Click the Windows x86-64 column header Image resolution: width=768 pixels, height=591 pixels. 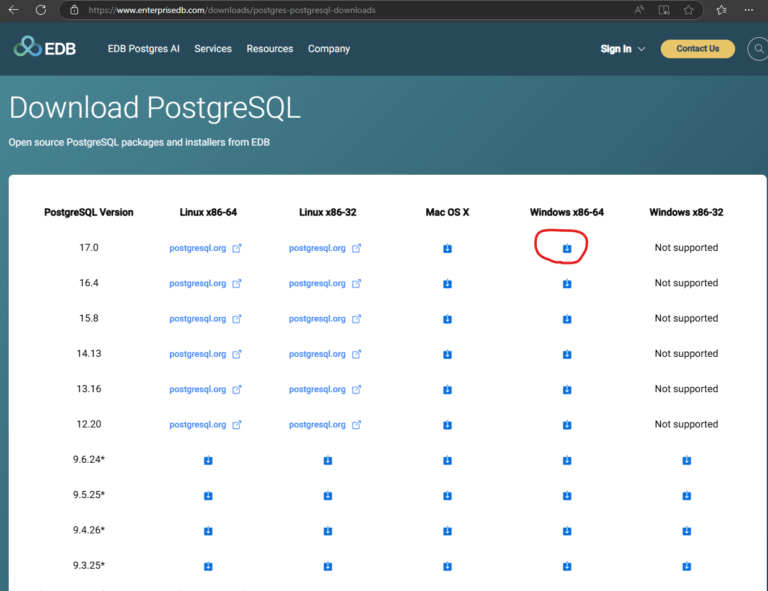pyautogui.click(x=567, y=213)
